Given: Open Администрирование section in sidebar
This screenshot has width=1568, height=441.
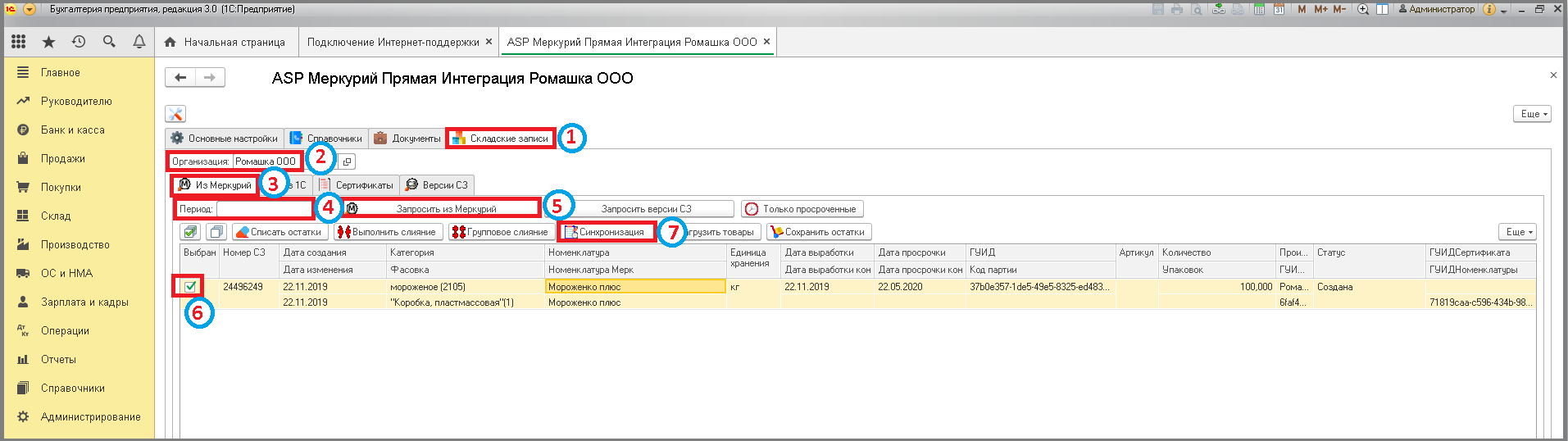Looking at the screenshot, I should tap(90, 417).
